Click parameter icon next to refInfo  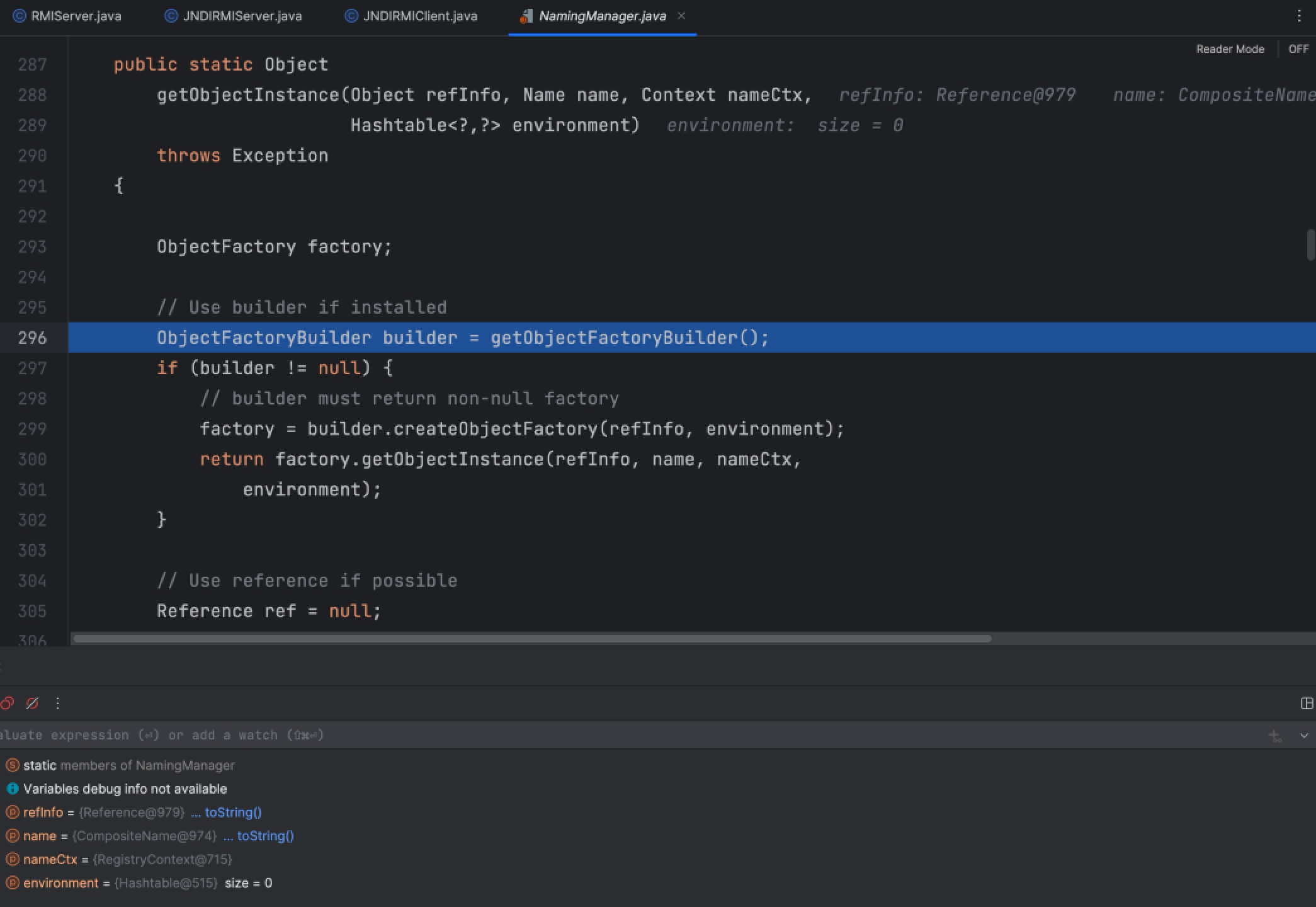coord(12,813)
